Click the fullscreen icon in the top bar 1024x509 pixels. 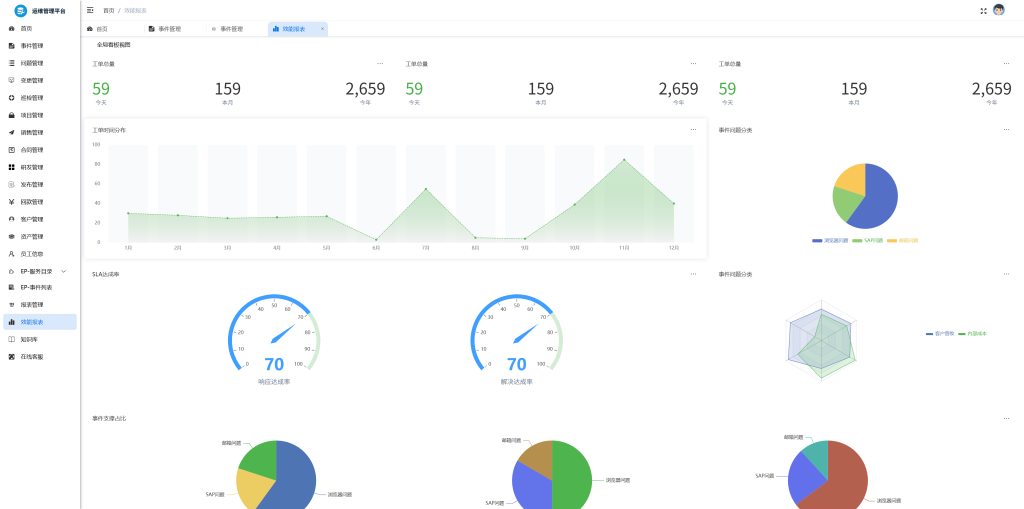(x=983, y=10)
